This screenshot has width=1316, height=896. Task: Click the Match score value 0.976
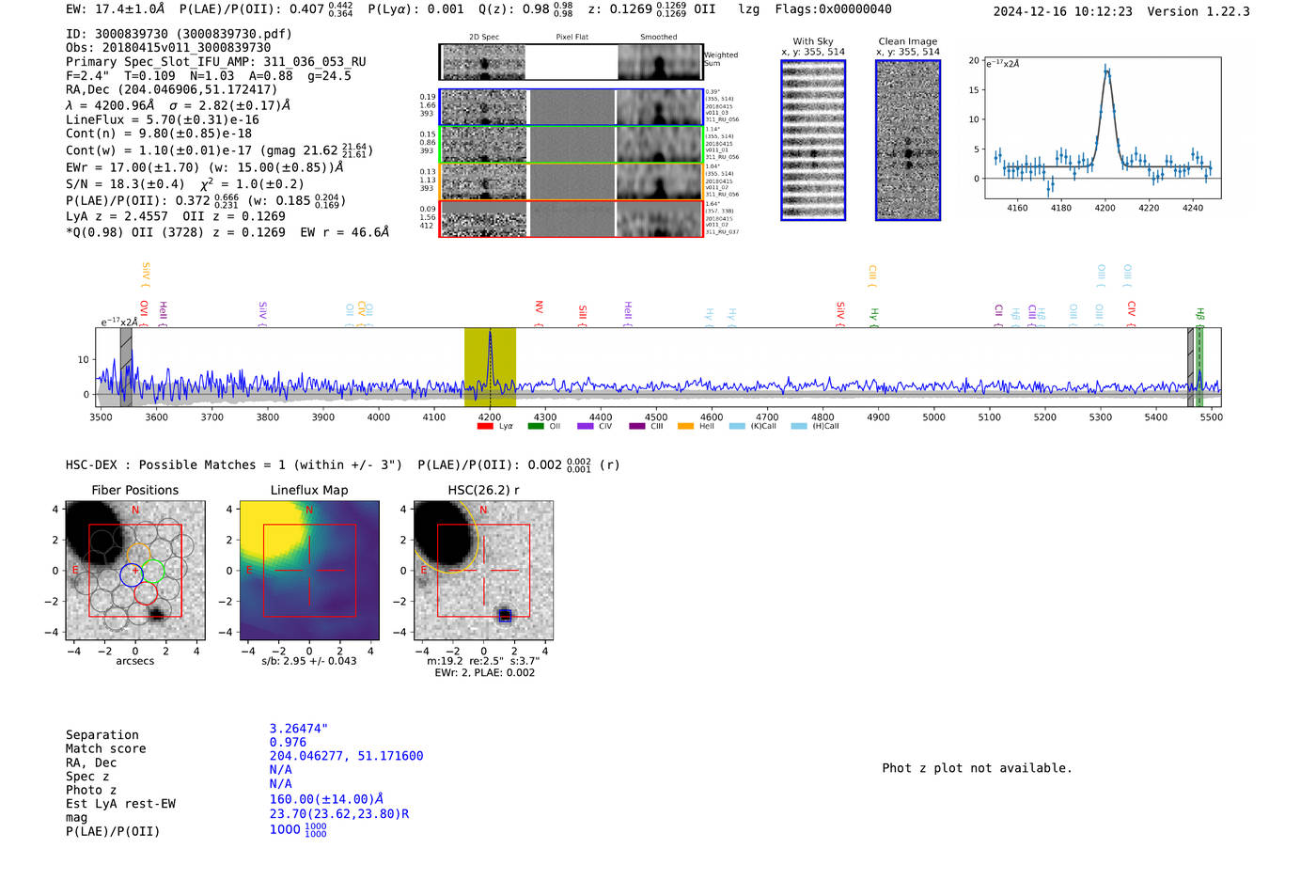[x=288, y=743]
